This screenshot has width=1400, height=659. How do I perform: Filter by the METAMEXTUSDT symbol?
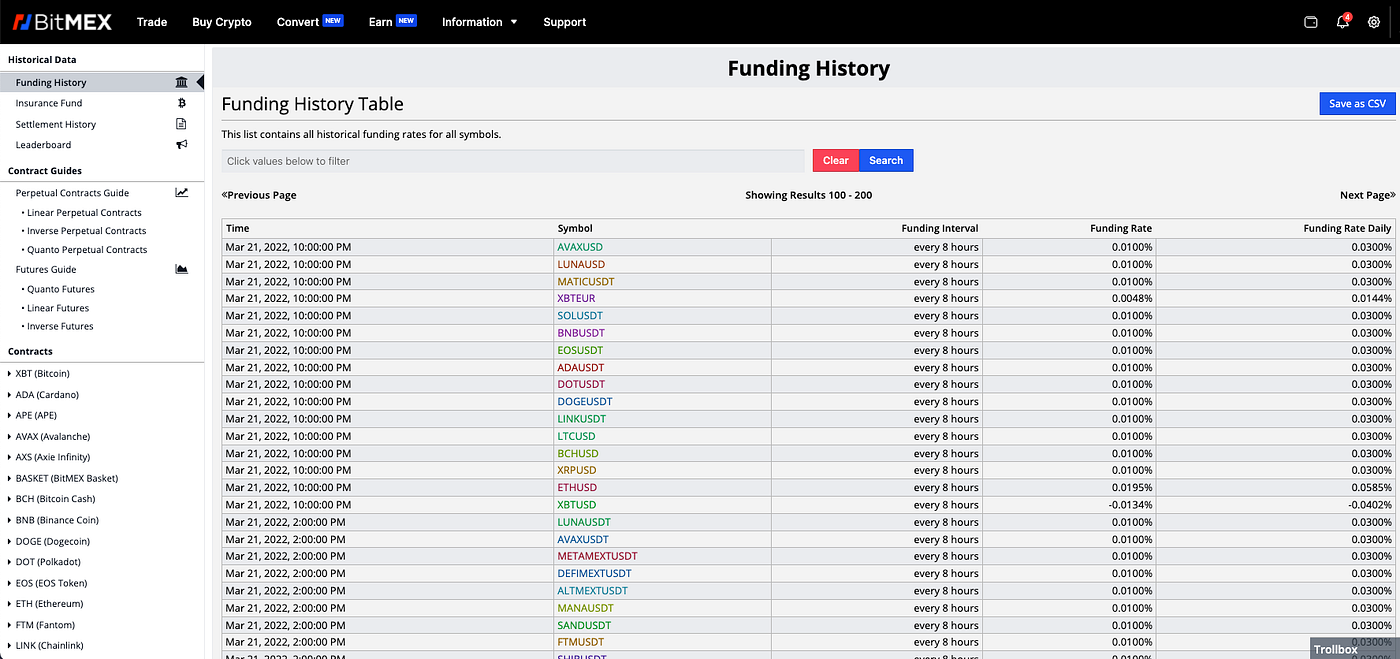(x=597, y=556)
